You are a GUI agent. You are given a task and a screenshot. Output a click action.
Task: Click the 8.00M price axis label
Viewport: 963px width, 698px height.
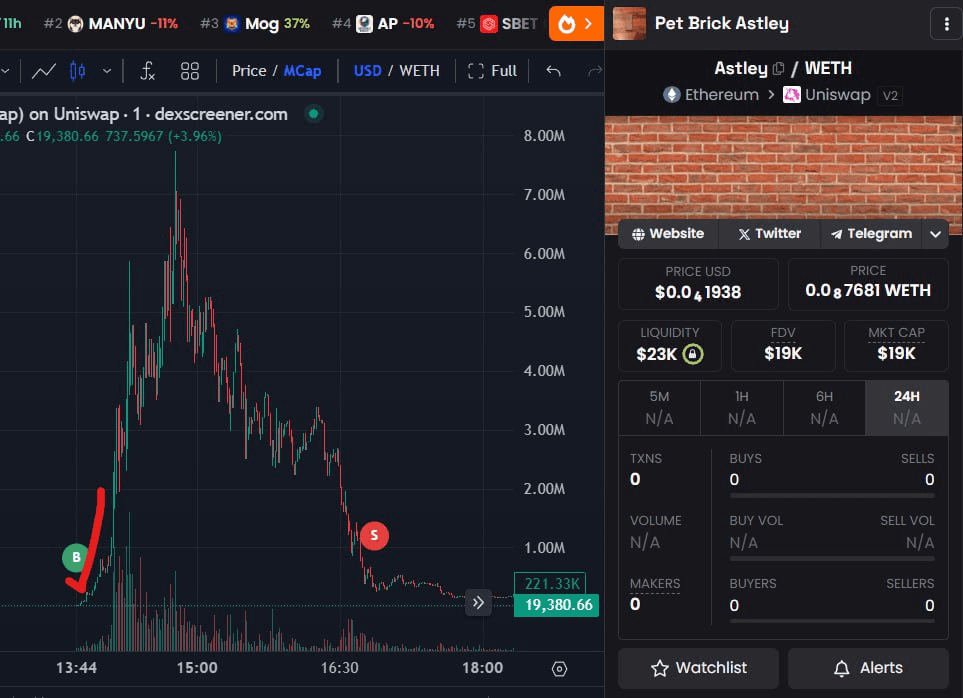pyautogui.click(x=544, y=136)
